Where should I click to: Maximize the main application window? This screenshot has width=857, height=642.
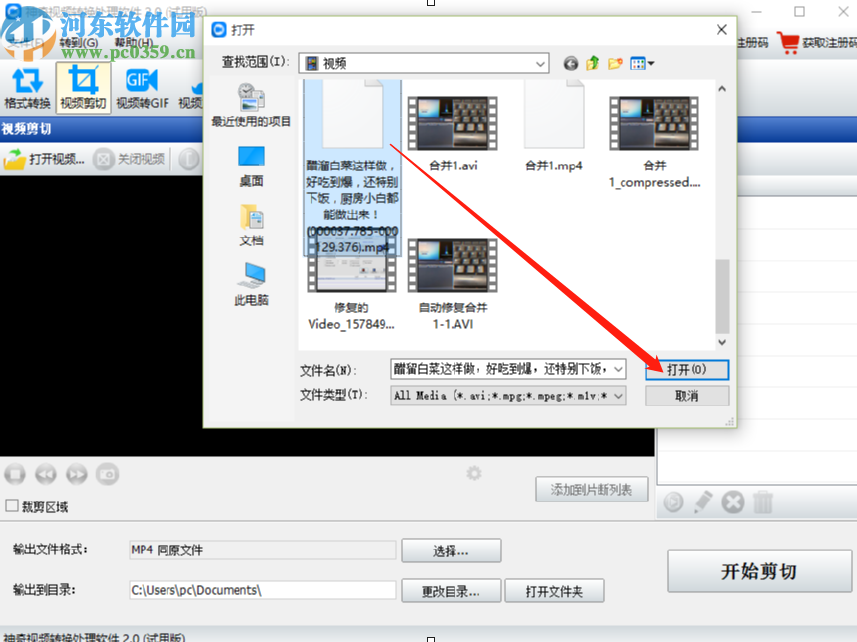pos(799,11)
